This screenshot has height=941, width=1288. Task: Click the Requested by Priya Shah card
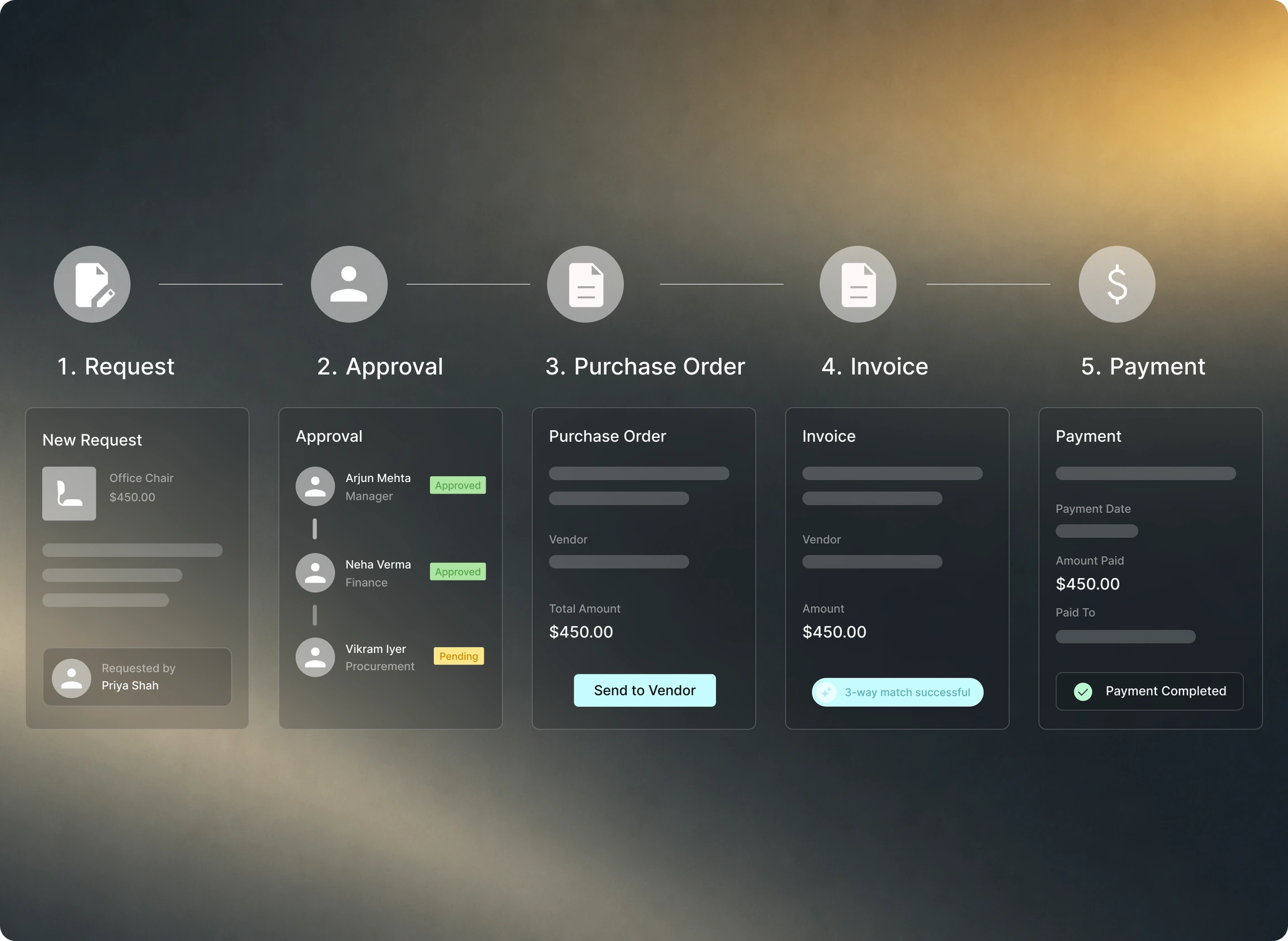click(x=137, y=677)
